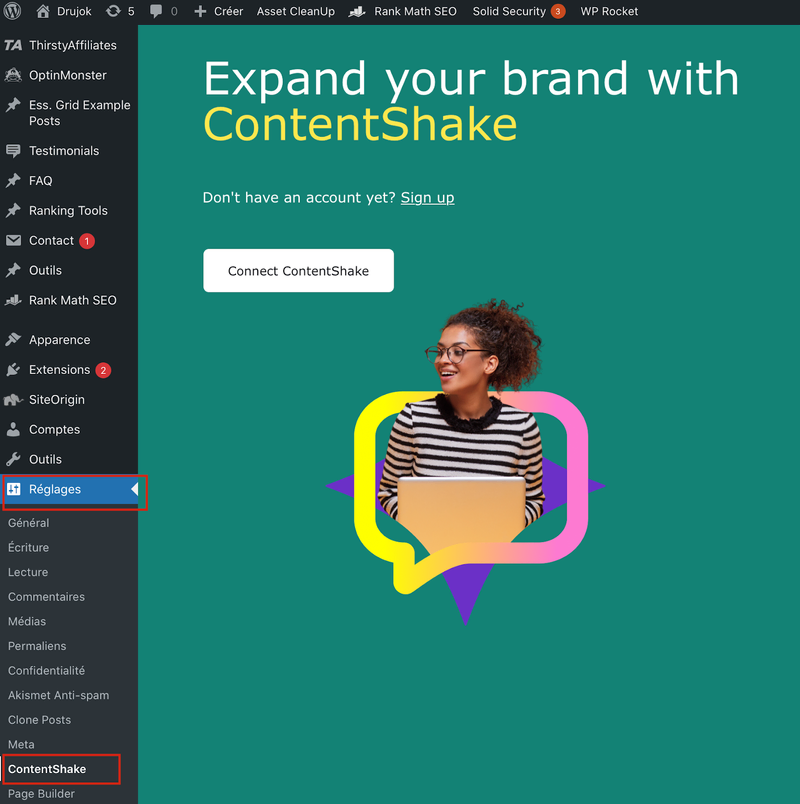Click the pin icon next to FAQ

13,180
